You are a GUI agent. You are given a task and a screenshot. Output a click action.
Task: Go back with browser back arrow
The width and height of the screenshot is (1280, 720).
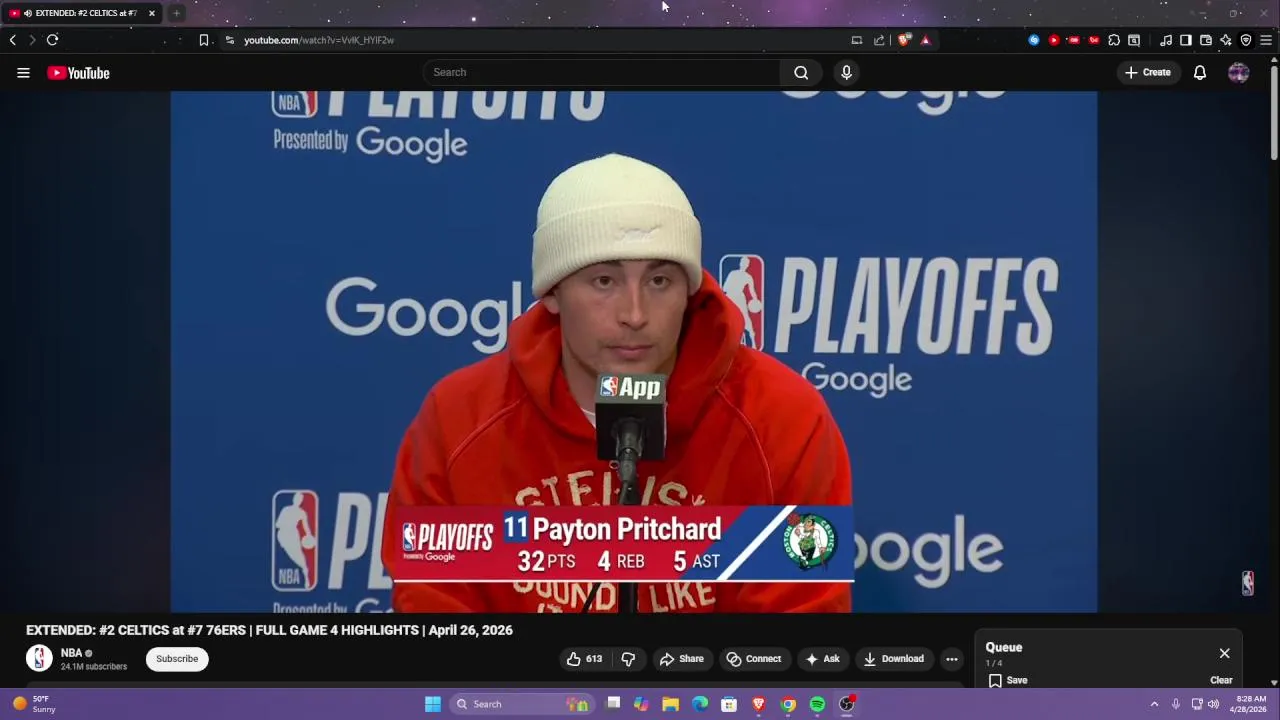[x=13, y=40]
